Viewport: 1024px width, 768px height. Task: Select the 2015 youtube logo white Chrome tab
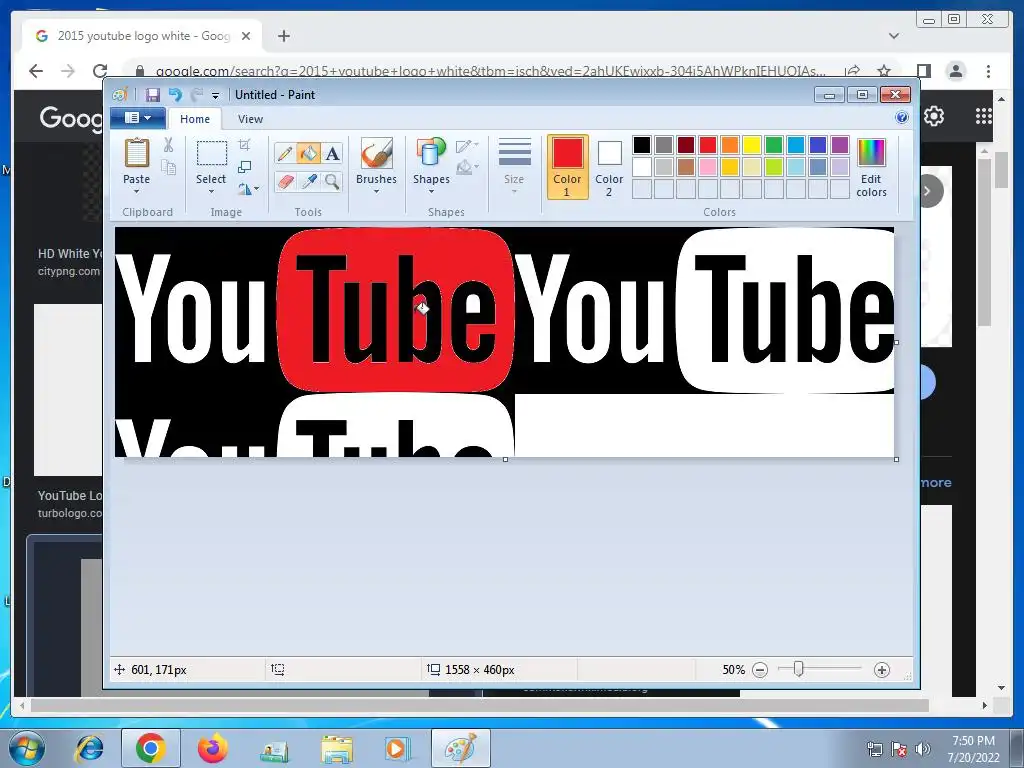[142, 36]
